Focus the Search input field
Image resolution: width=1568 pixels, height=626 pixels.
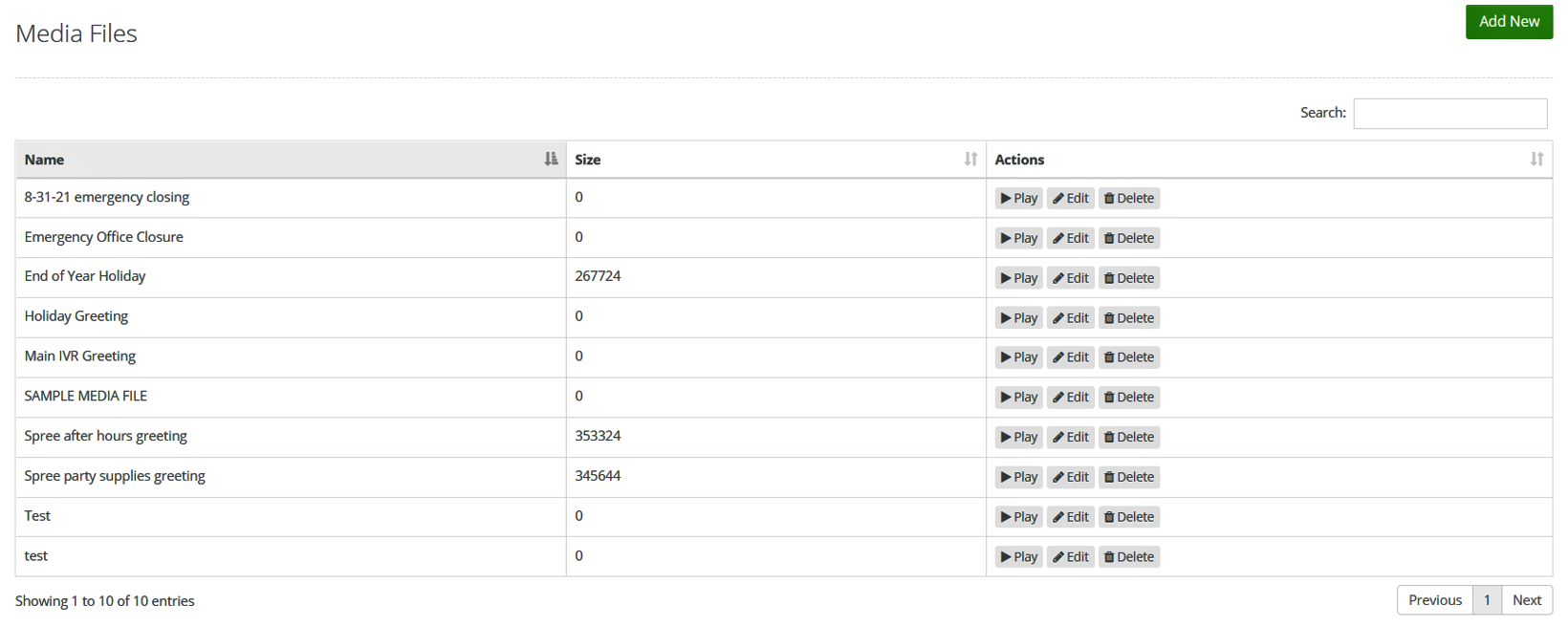click(1449, 114)
